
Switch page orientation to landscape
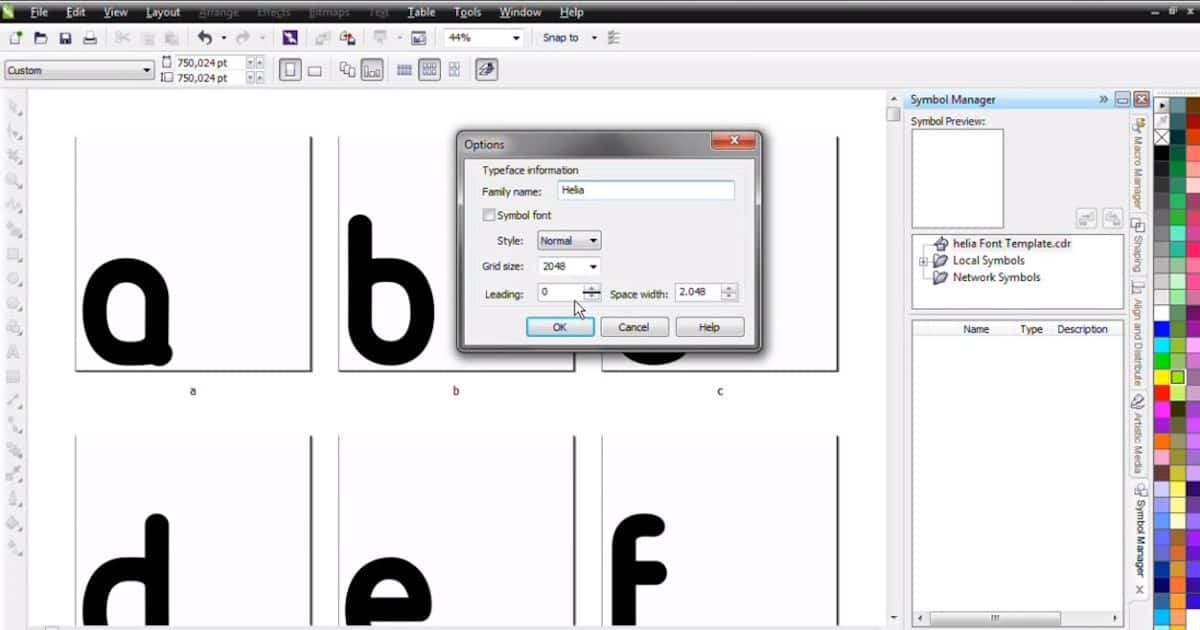pos(313,70)
